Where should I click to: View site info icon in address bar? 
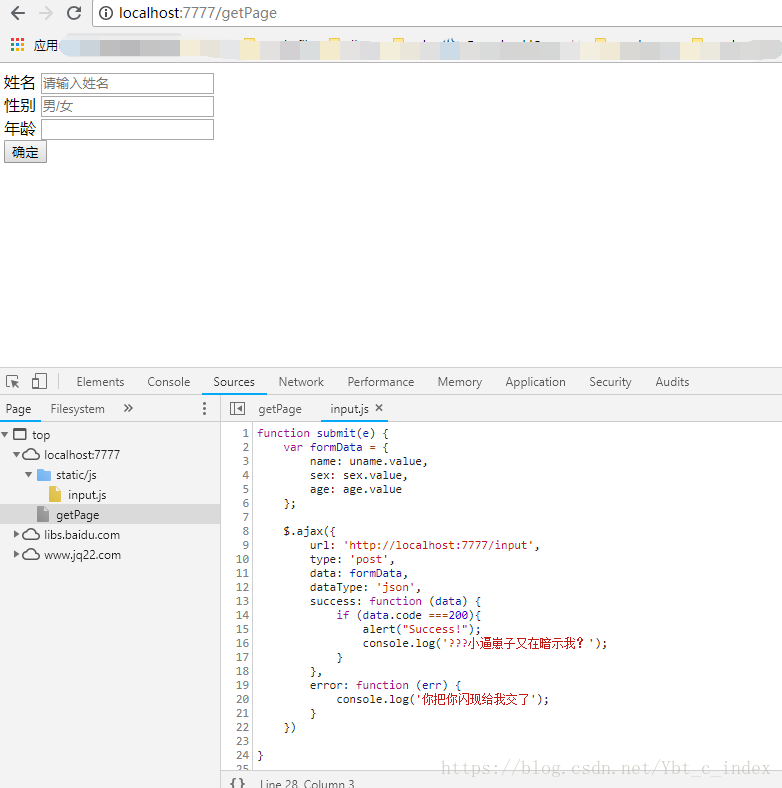pyautogui.click(x=106, y=13)
